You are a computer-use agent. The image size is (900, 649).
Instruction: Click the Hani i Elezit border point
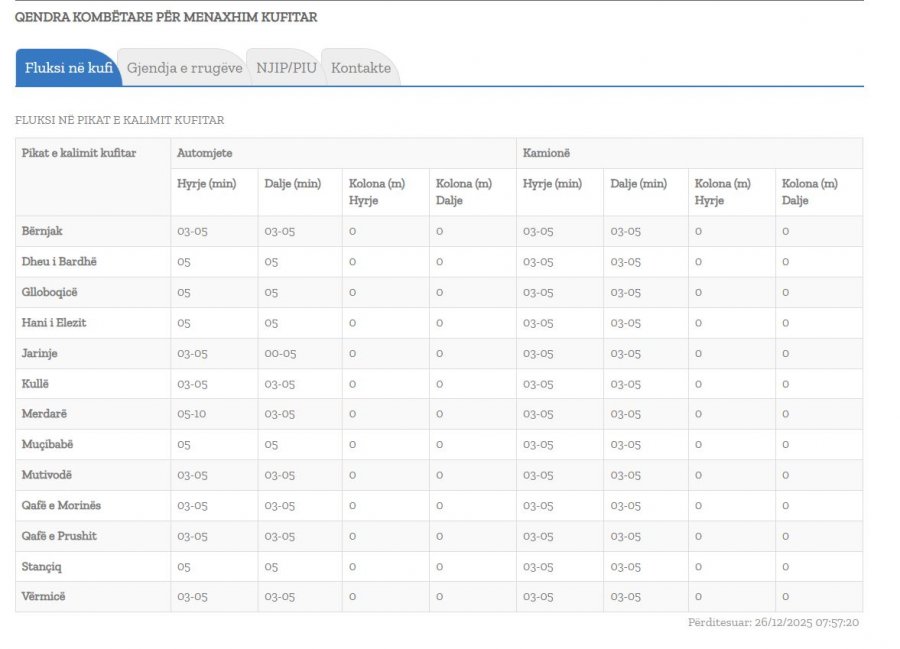tap(55, 323)
